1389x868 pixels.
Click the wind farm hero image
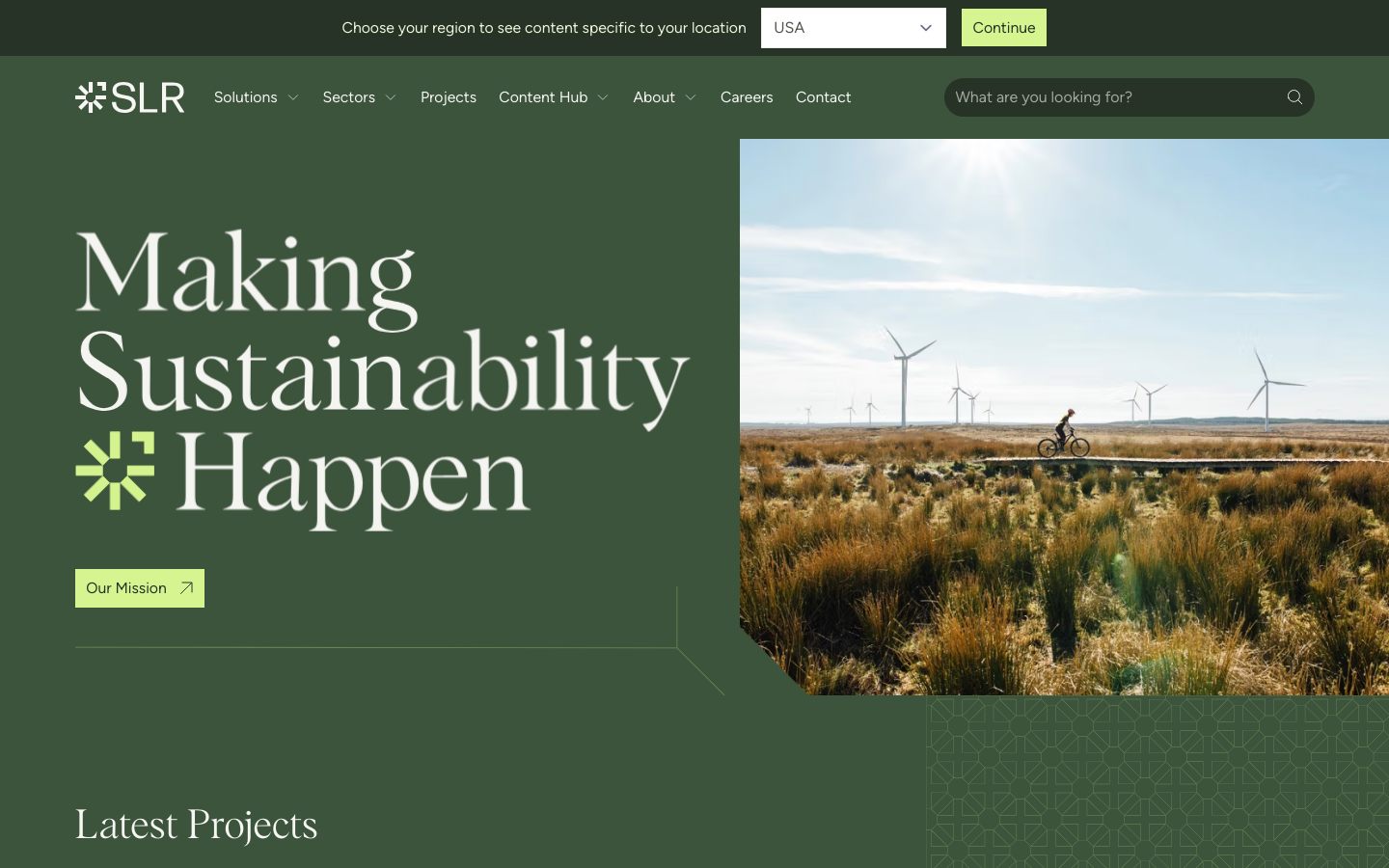1064,417
